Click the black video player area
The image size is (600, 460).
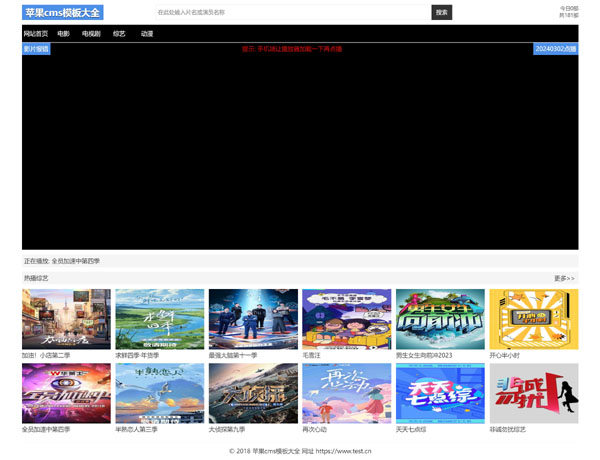(300, 150)
